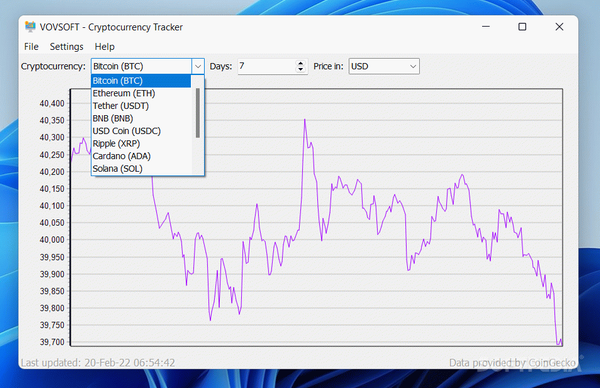Select Cardano (ADA) entry
600x388 pixels.
click(141, 156)
